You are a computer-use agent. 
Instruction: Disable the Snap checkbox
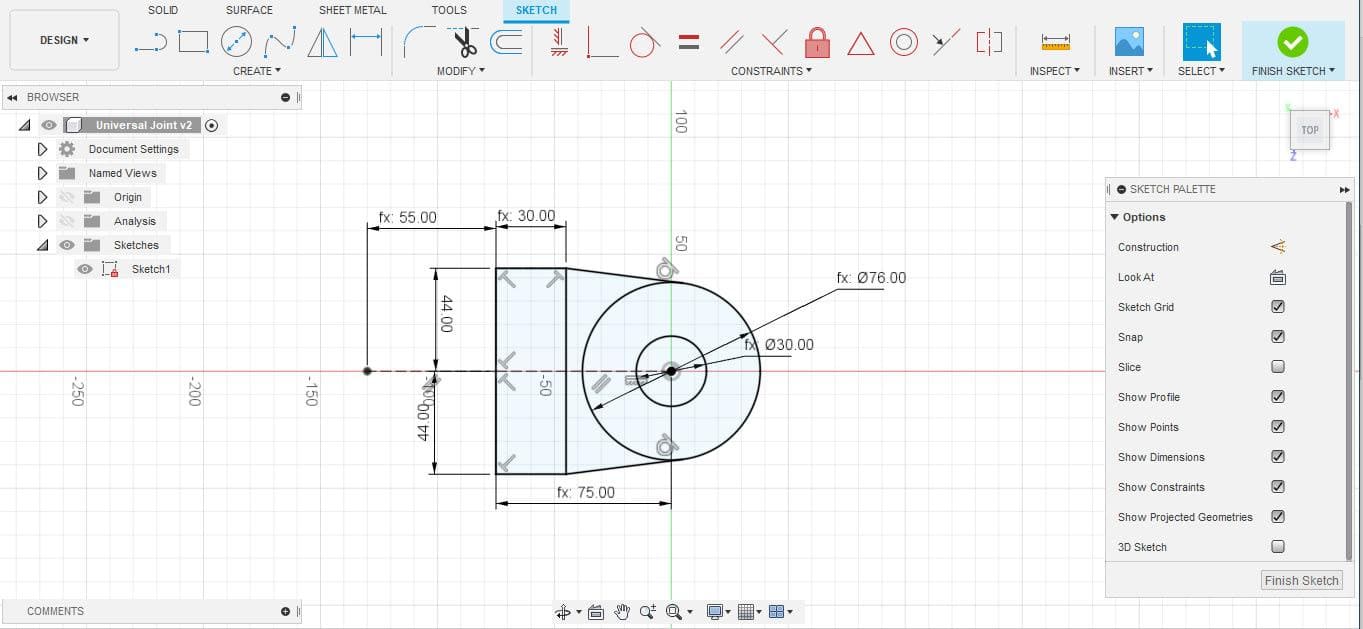click(1277, 337)
